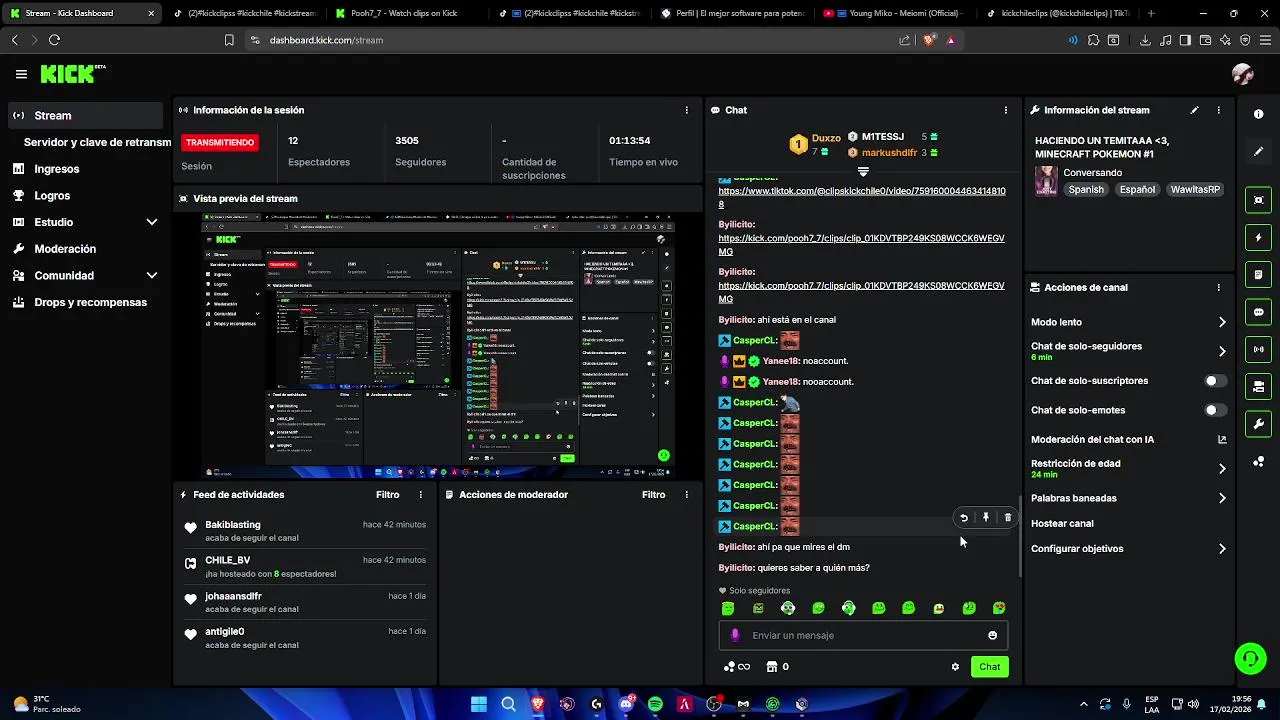Open Servidor y clave de retransmisión
1280x720 pixels.
(97, 142)
